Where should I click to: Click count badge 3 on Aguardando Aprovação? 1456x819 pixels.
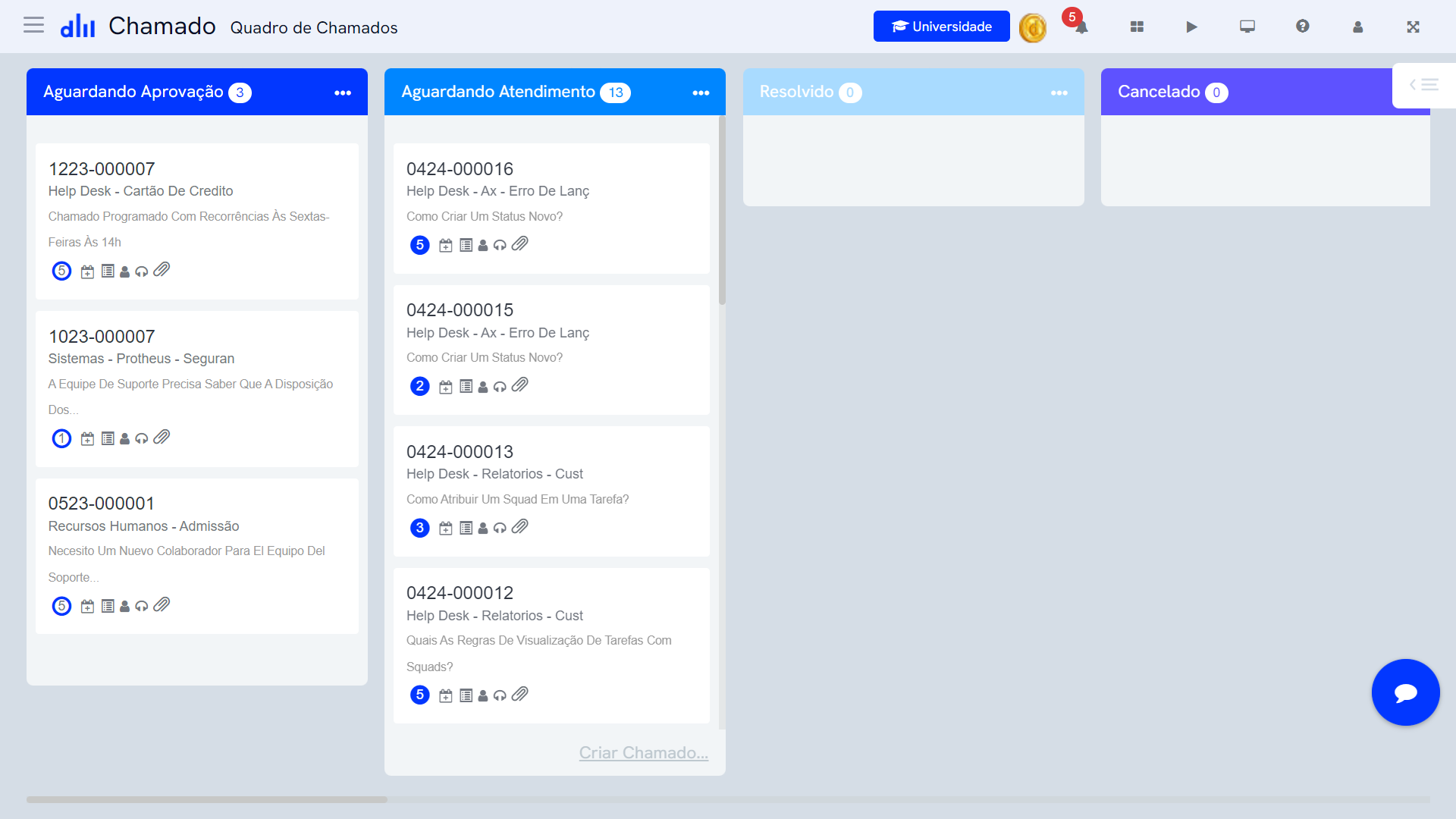tap(240, 93)
